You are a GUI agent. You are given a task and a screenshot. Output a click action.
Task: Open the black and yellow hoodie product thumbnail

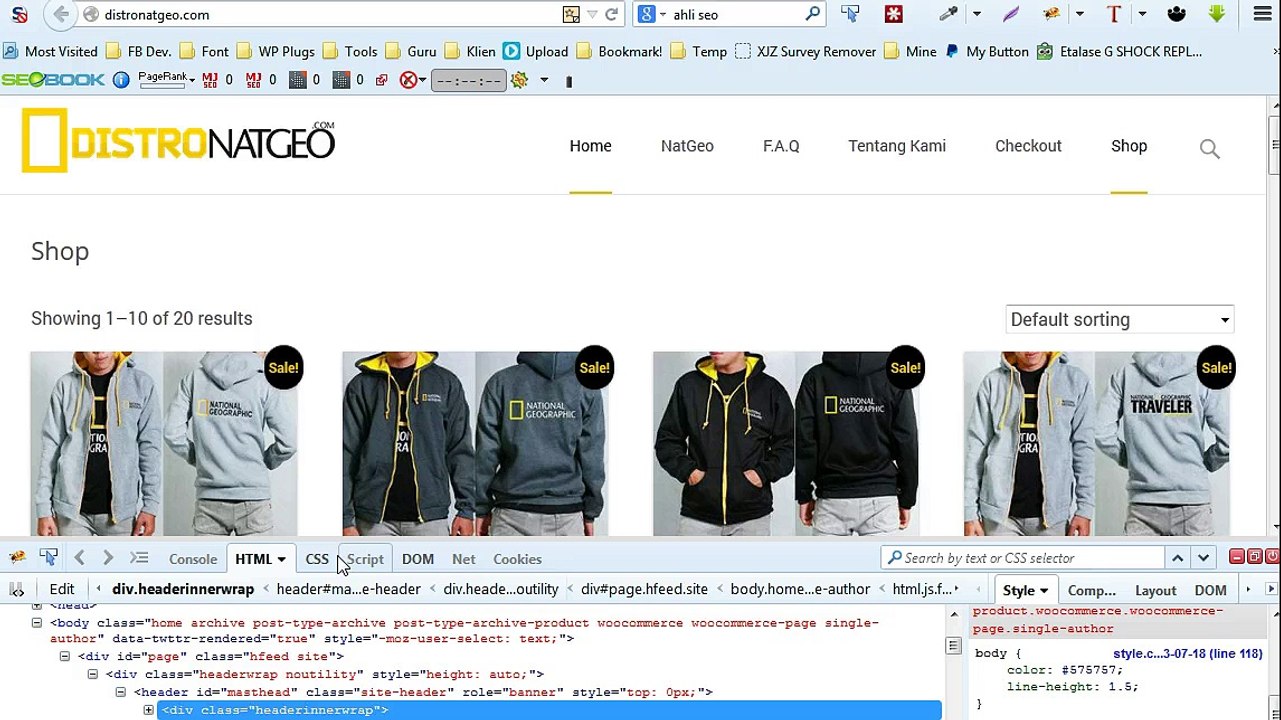(786, 444)
